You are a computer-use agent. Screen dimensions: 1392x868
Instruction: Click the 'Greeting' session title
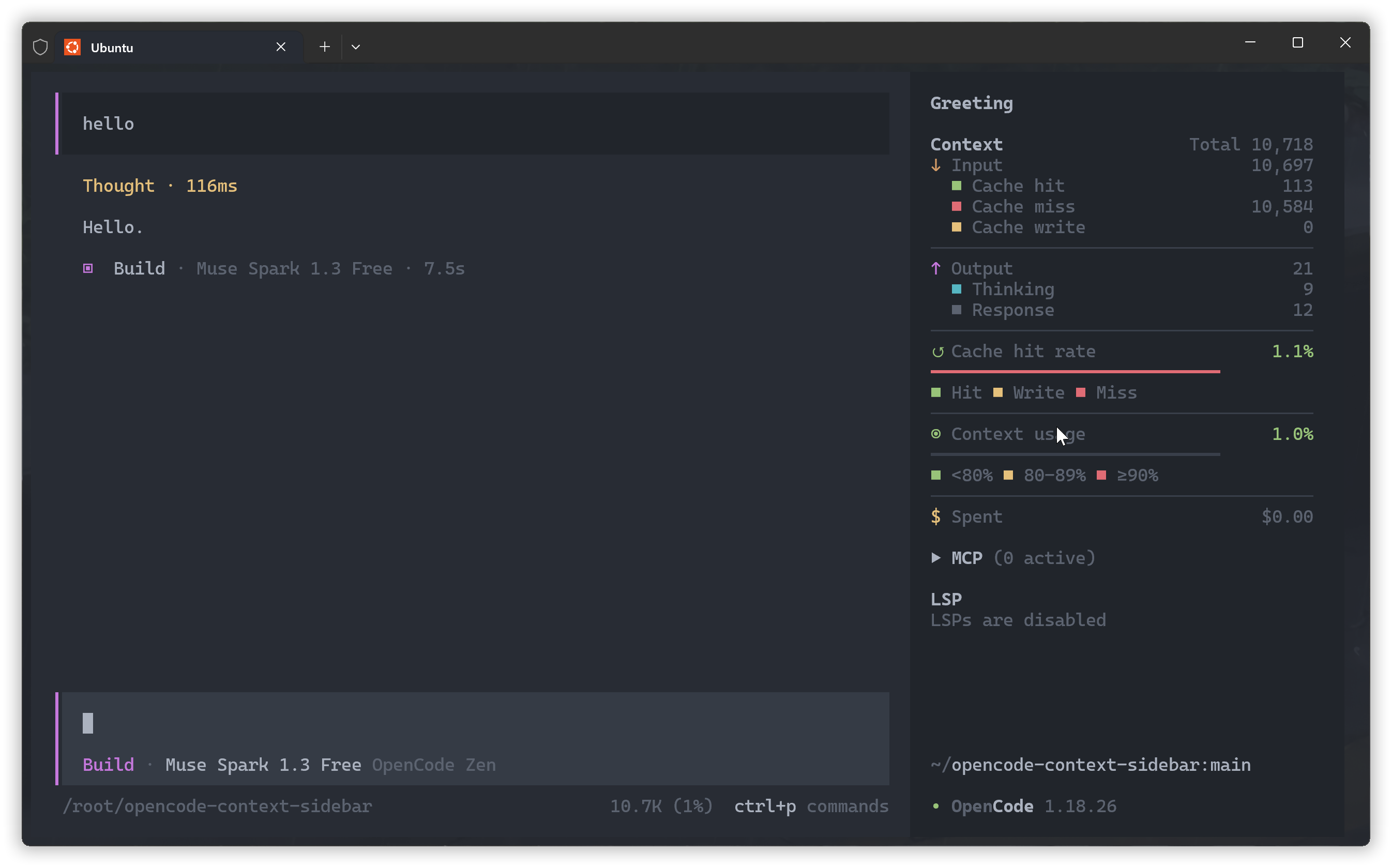click(x=972, y=103)
